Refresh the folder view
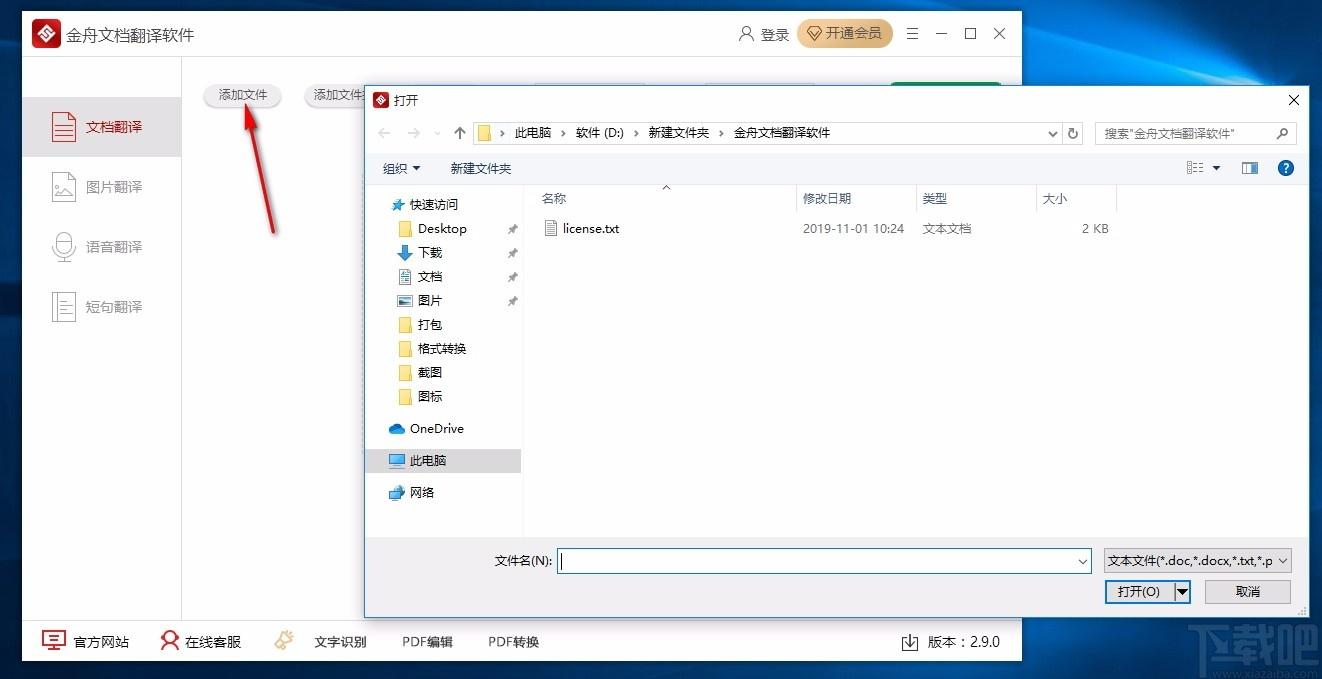Image resolution: width=1322 pixels, height=679 pixels. point(1074,133)
